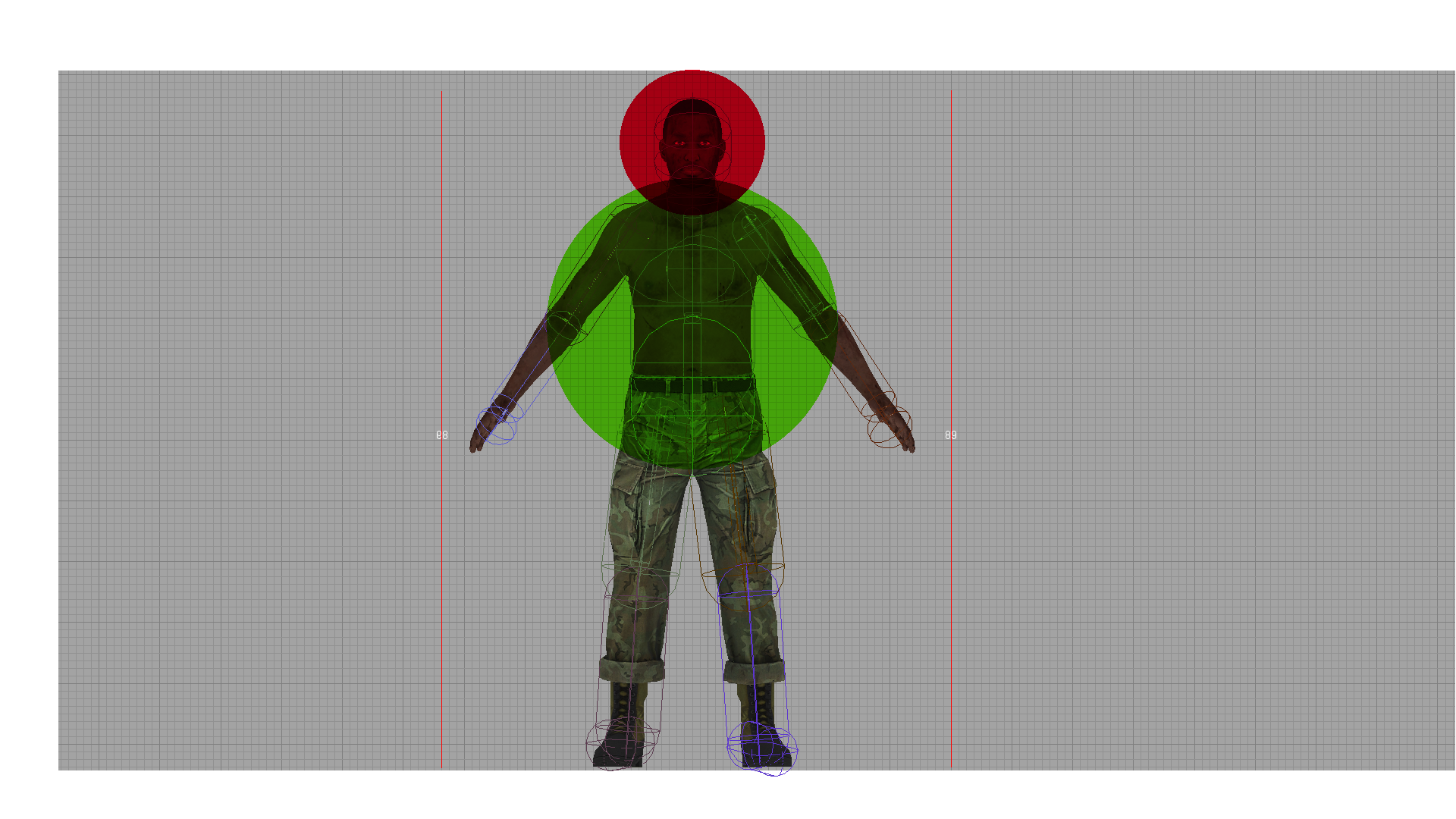The height and width of the screenshot is (819, 1456).
Task: Select the blue wireframe hitbox around the right-side boot
Action: pos(762,747)
